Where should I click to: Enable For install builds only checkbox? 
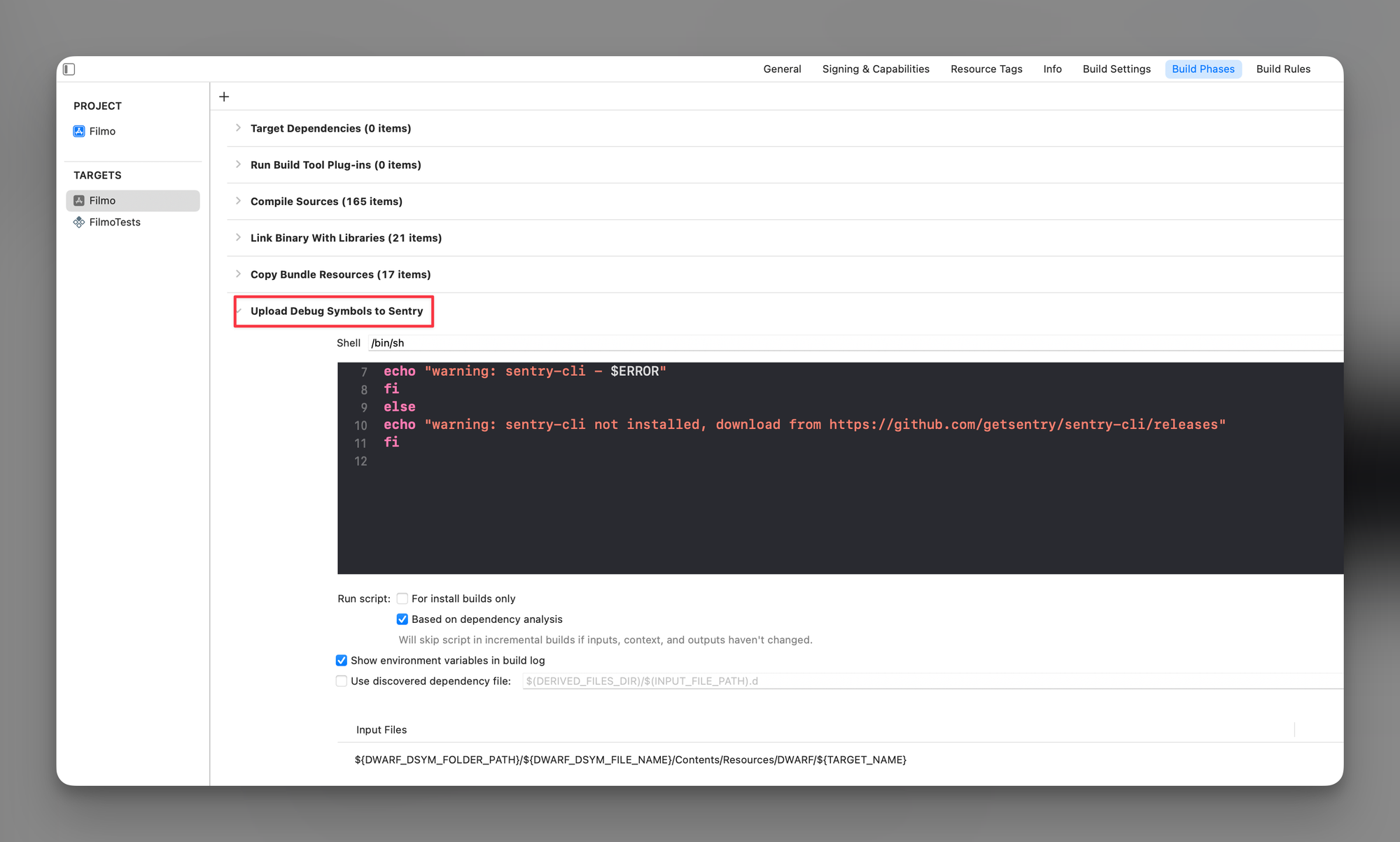(402, 598)
